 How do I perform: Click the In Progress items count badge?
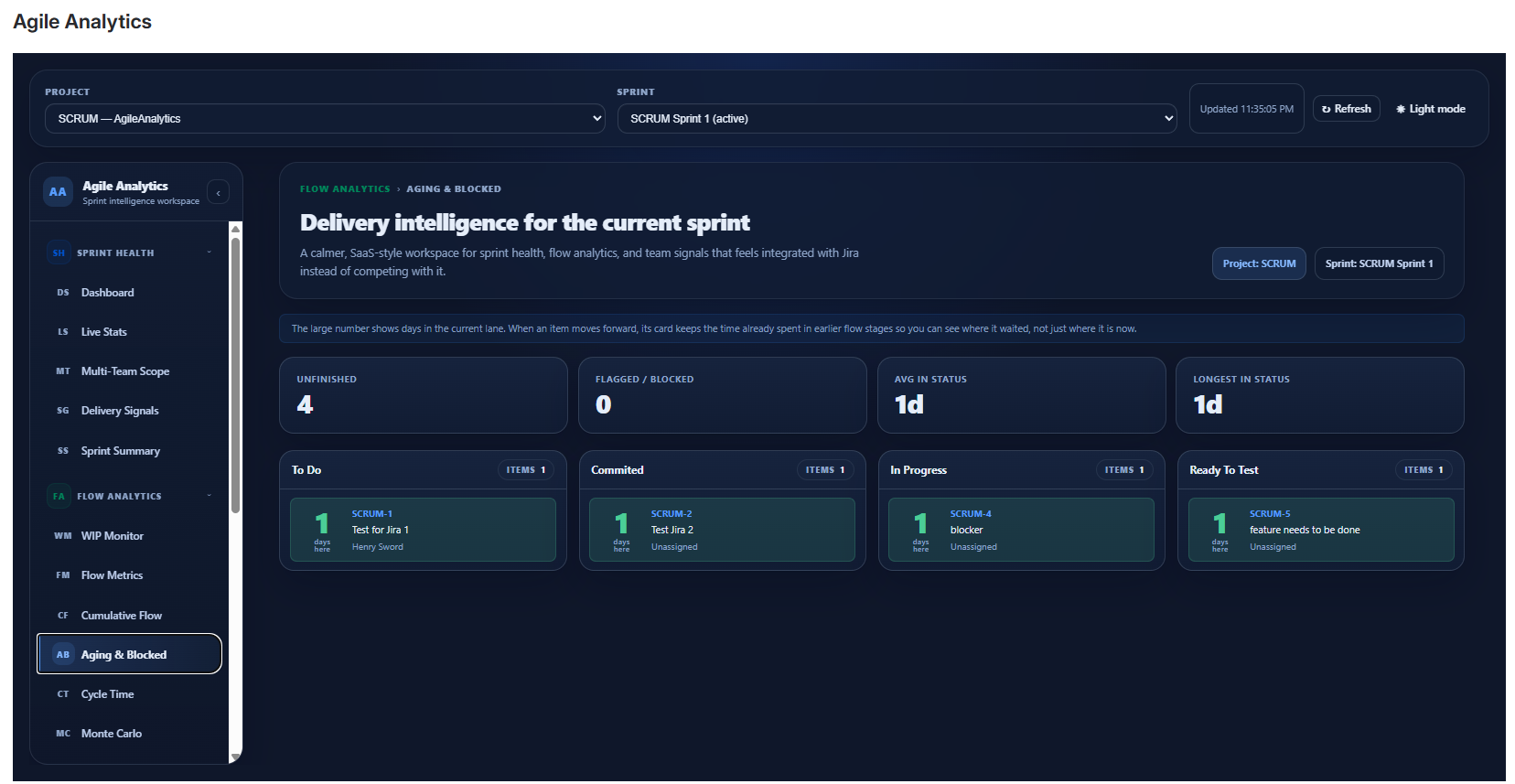click(1124, 470)
